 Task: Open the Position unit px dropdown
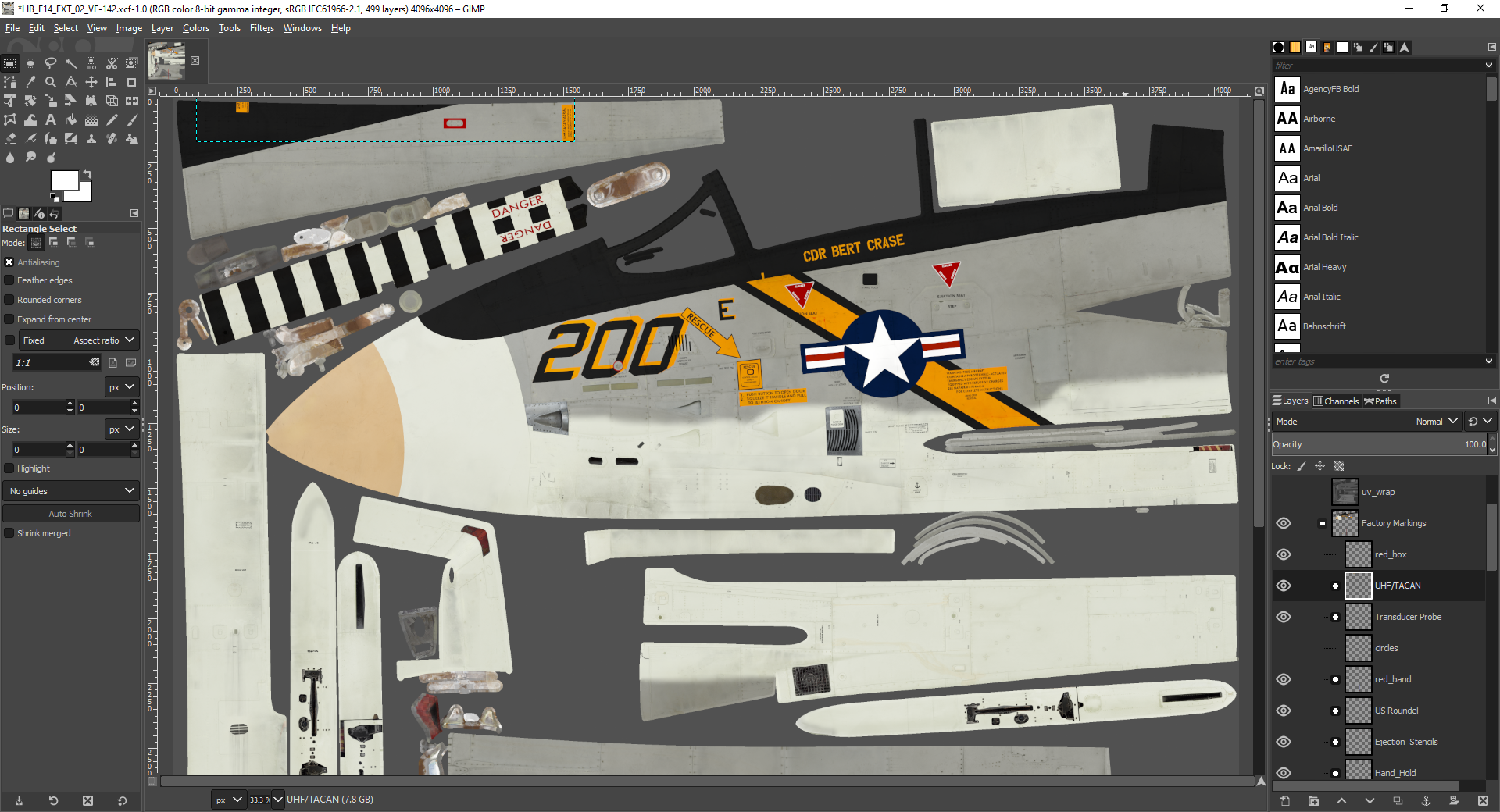tap(122, 387)
